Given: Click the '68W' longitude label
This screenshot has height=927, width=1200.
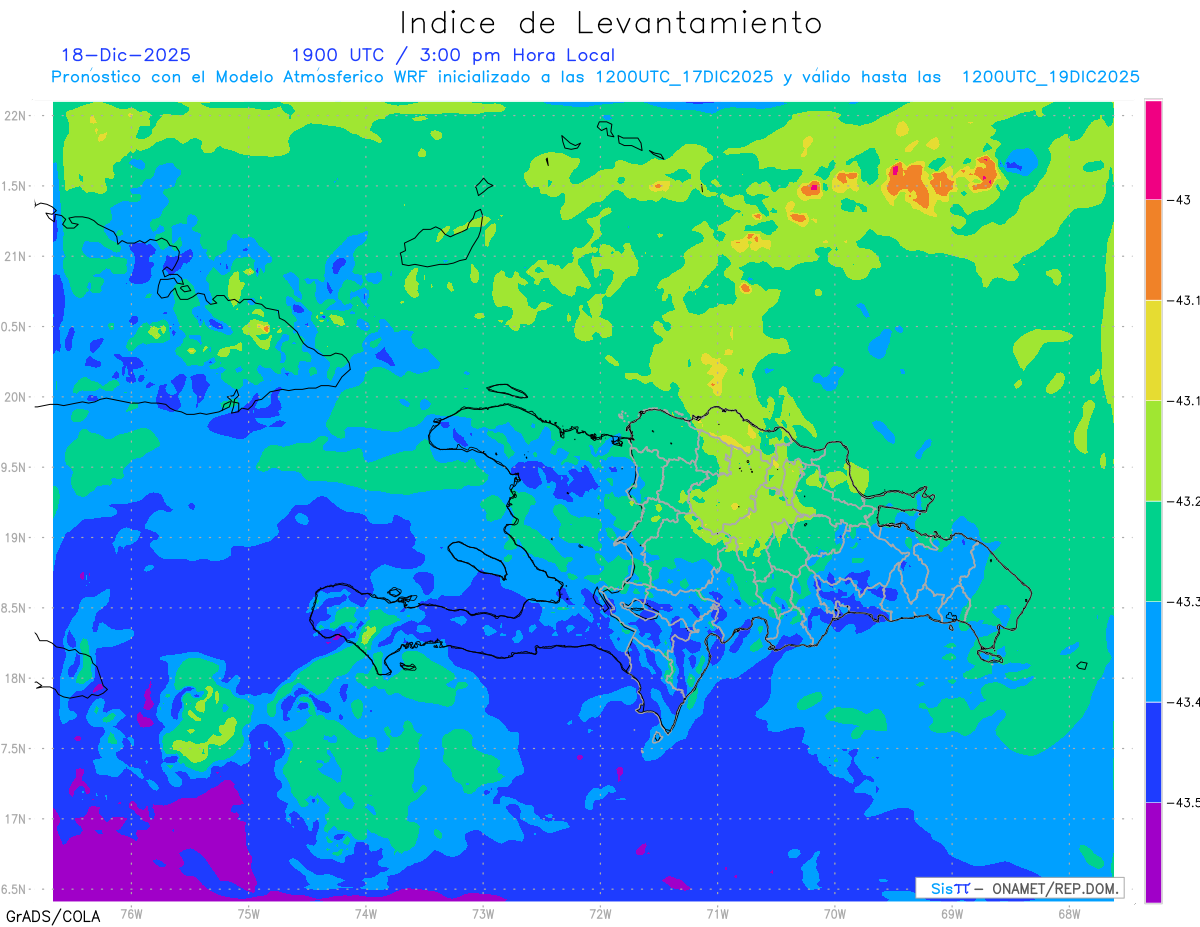Looking at the screenshot, I should (x=1069, y=913).
